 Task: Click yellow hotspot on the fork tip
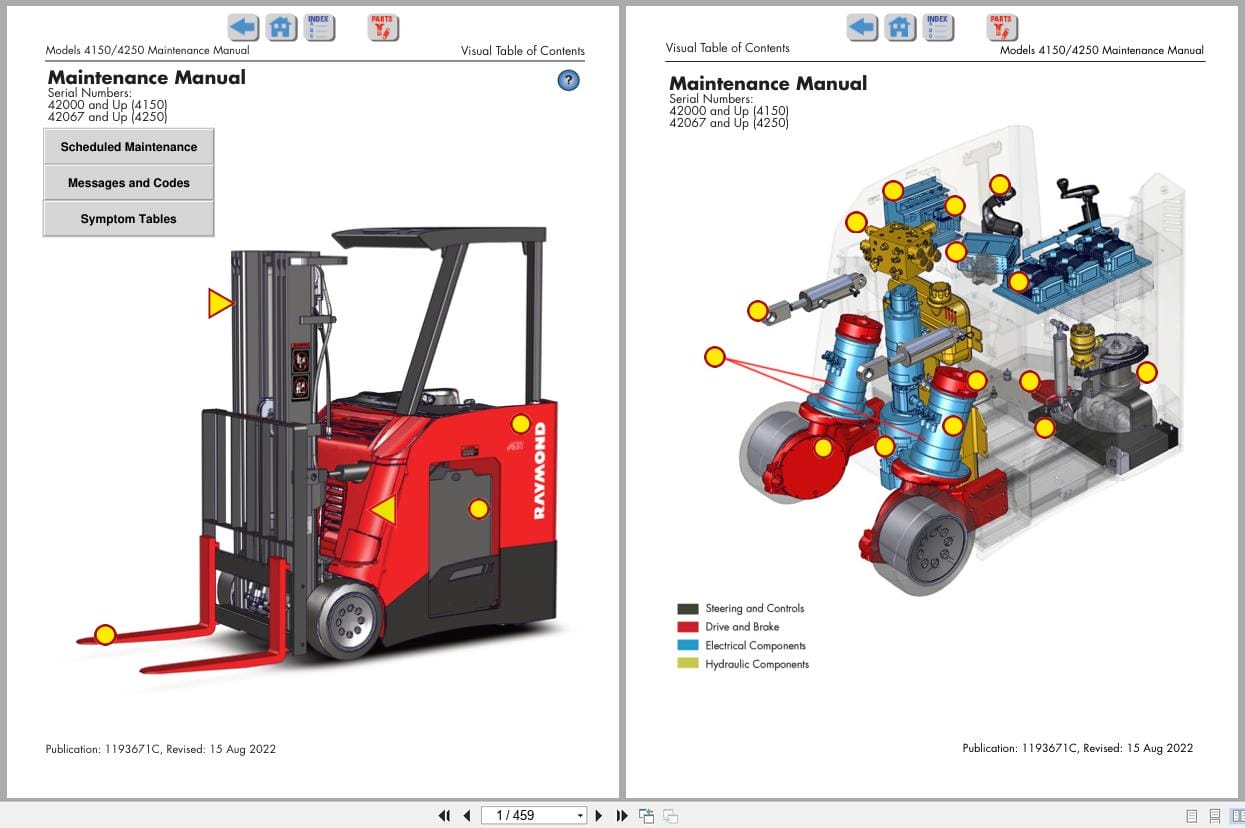pos(105,634)
